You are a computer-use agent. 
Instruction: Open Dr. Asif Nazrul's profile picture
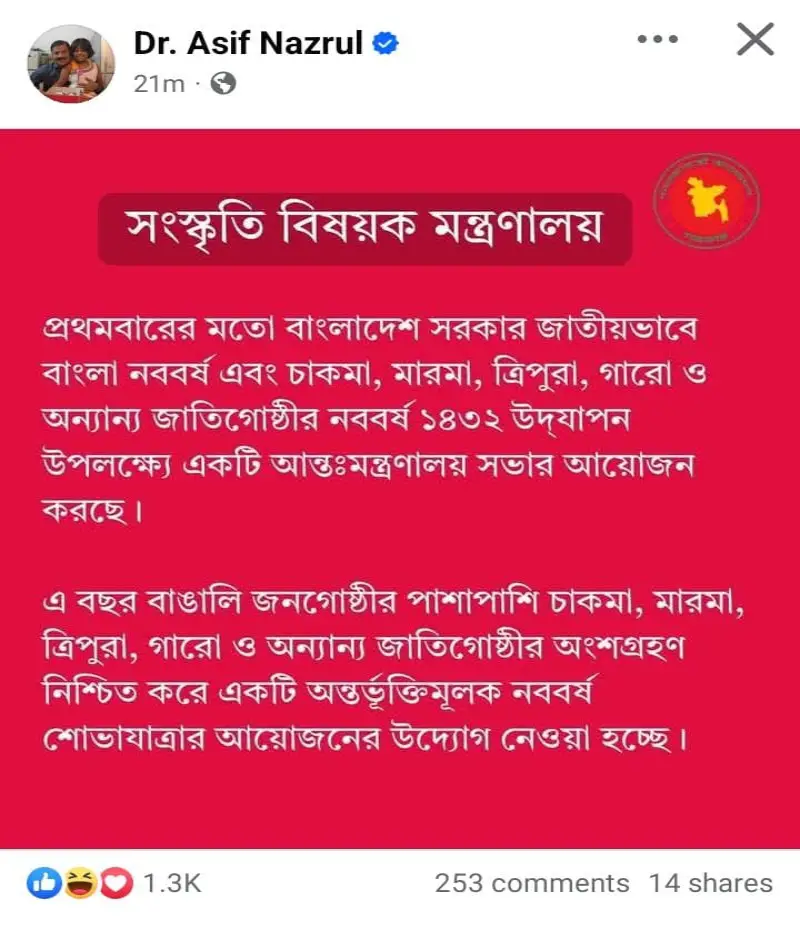pos(71,64)
